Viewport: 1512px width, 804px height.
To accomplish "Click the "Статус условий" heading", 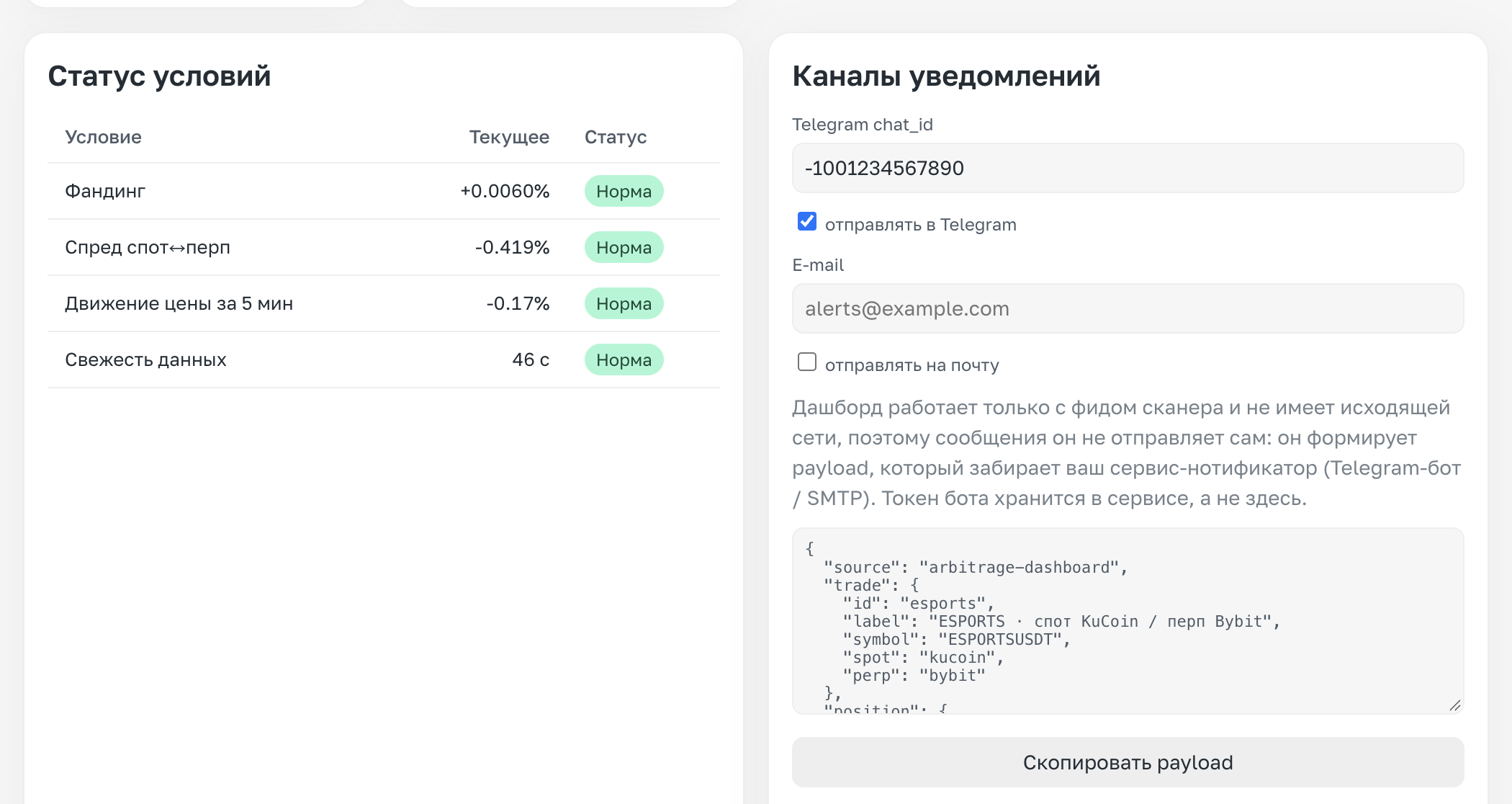I will tap(159, 76).
